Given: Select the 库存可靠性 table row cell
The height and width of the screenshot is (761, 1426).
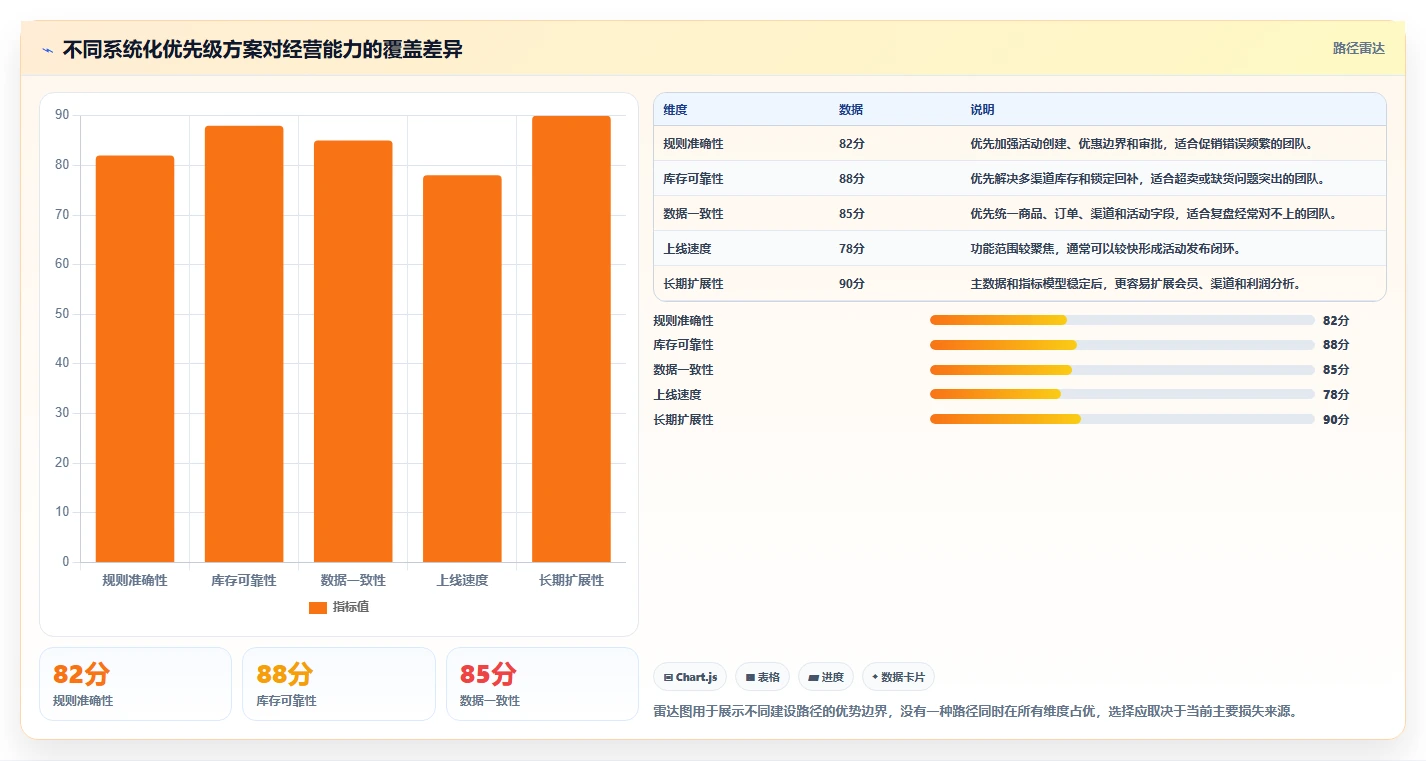Looking at the screenshot, I should click(x=693, y=179).
